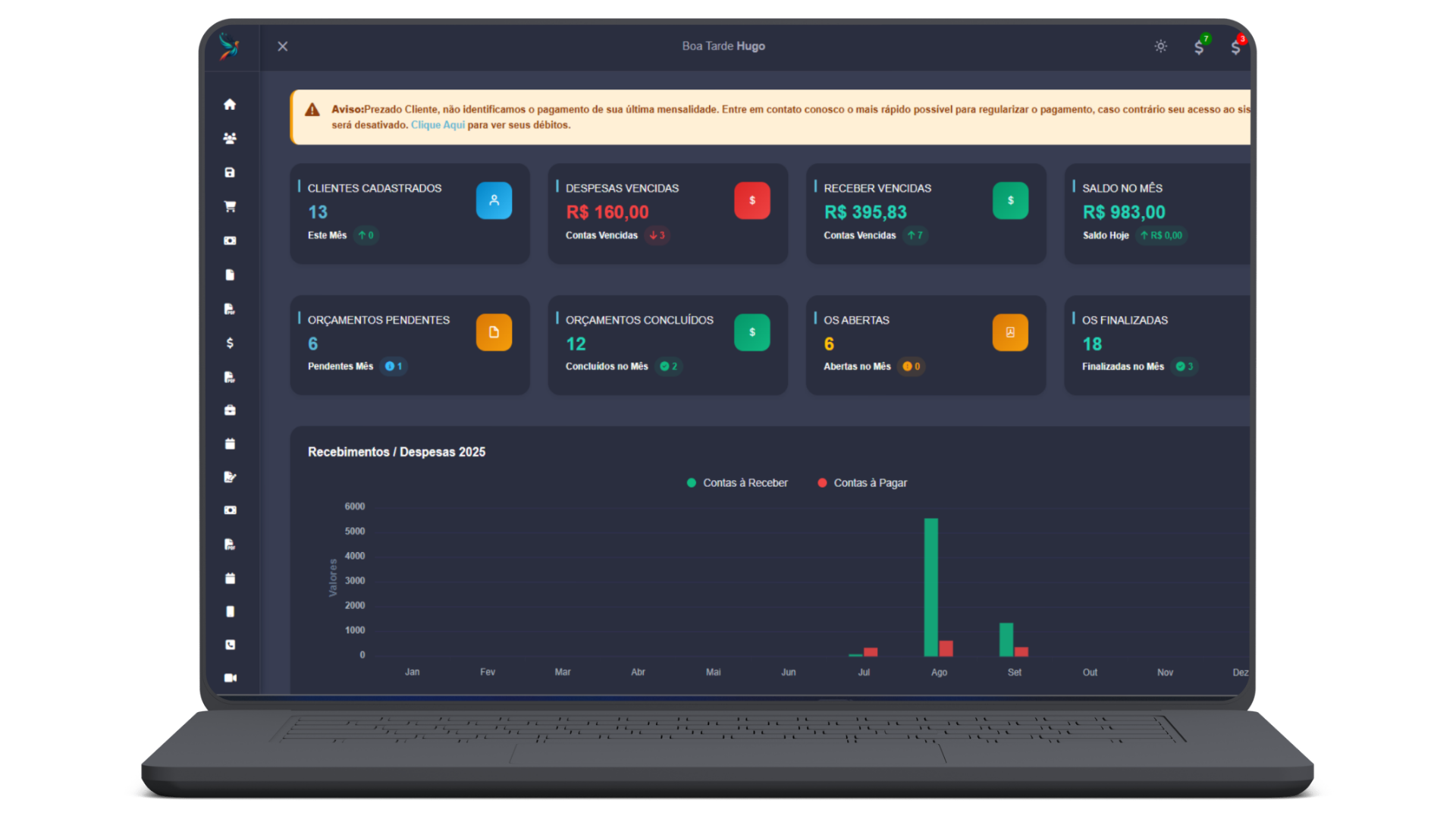Open the shopping cart icon in sidebar
1456x819 pixels.
pos(230,206)
